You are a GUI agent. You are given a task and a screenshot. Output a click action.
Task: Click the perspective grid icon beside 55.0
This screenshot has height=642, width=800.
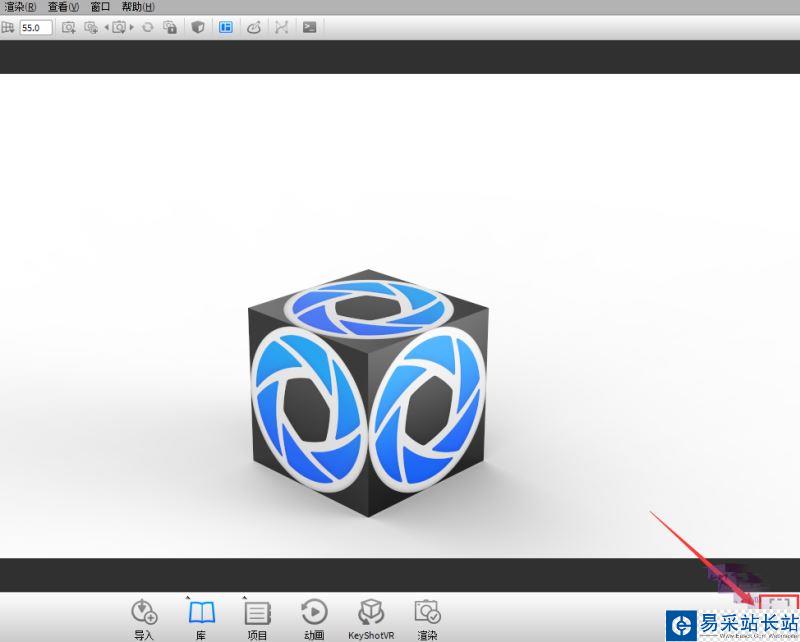8,28
